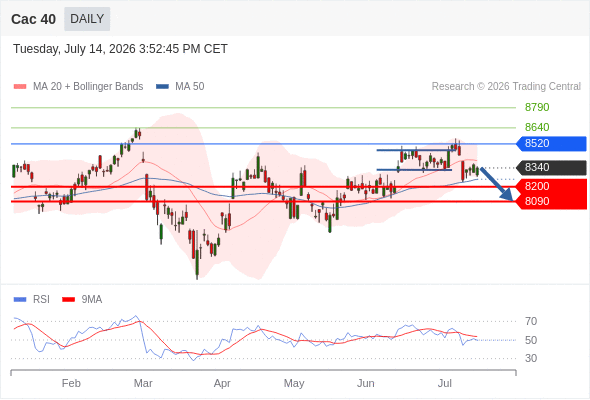Click the Jul label on time axis

[445, 383]
